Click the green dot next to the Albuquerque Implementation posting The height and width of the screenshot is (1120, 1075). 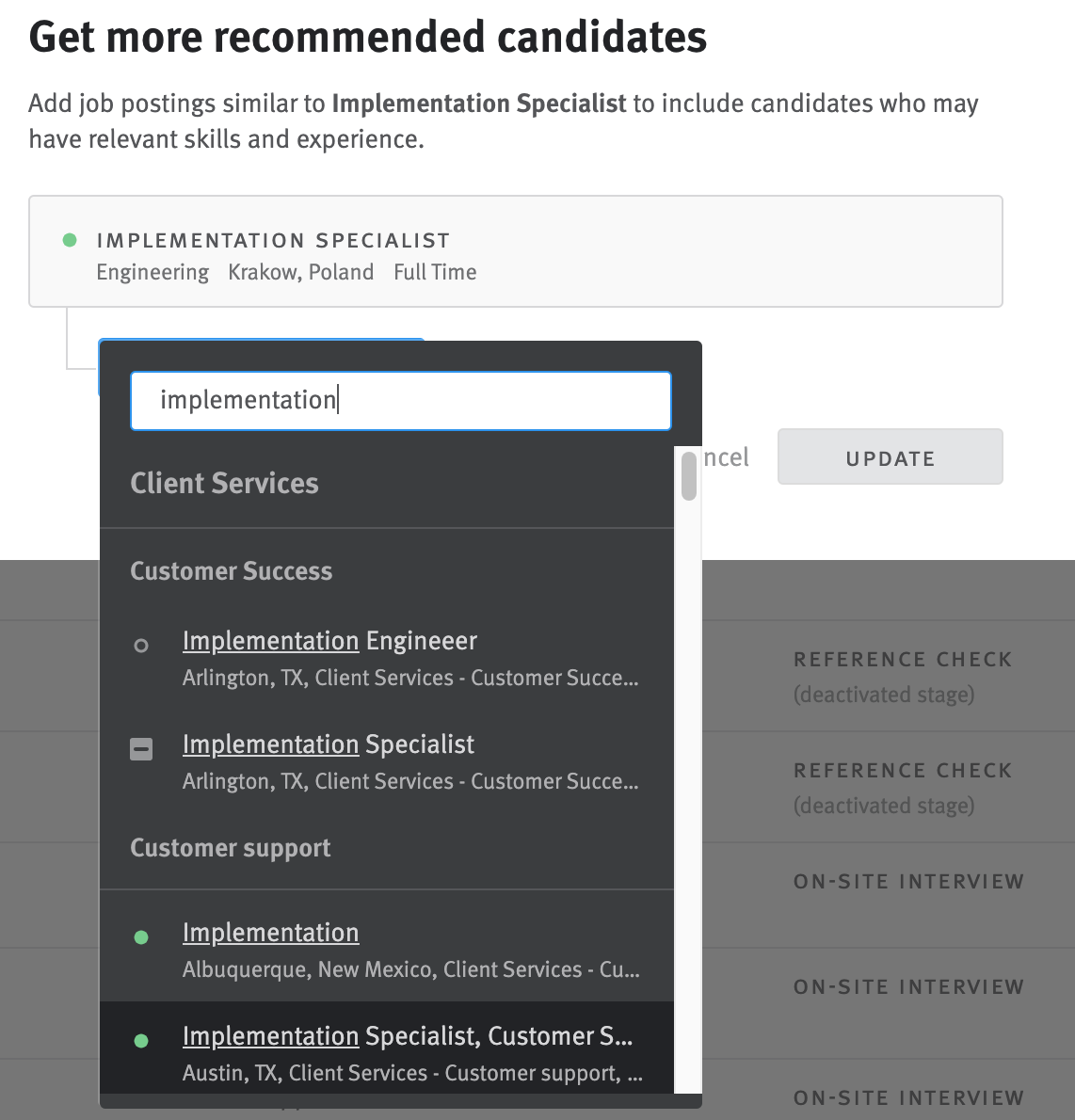point(141,936)
